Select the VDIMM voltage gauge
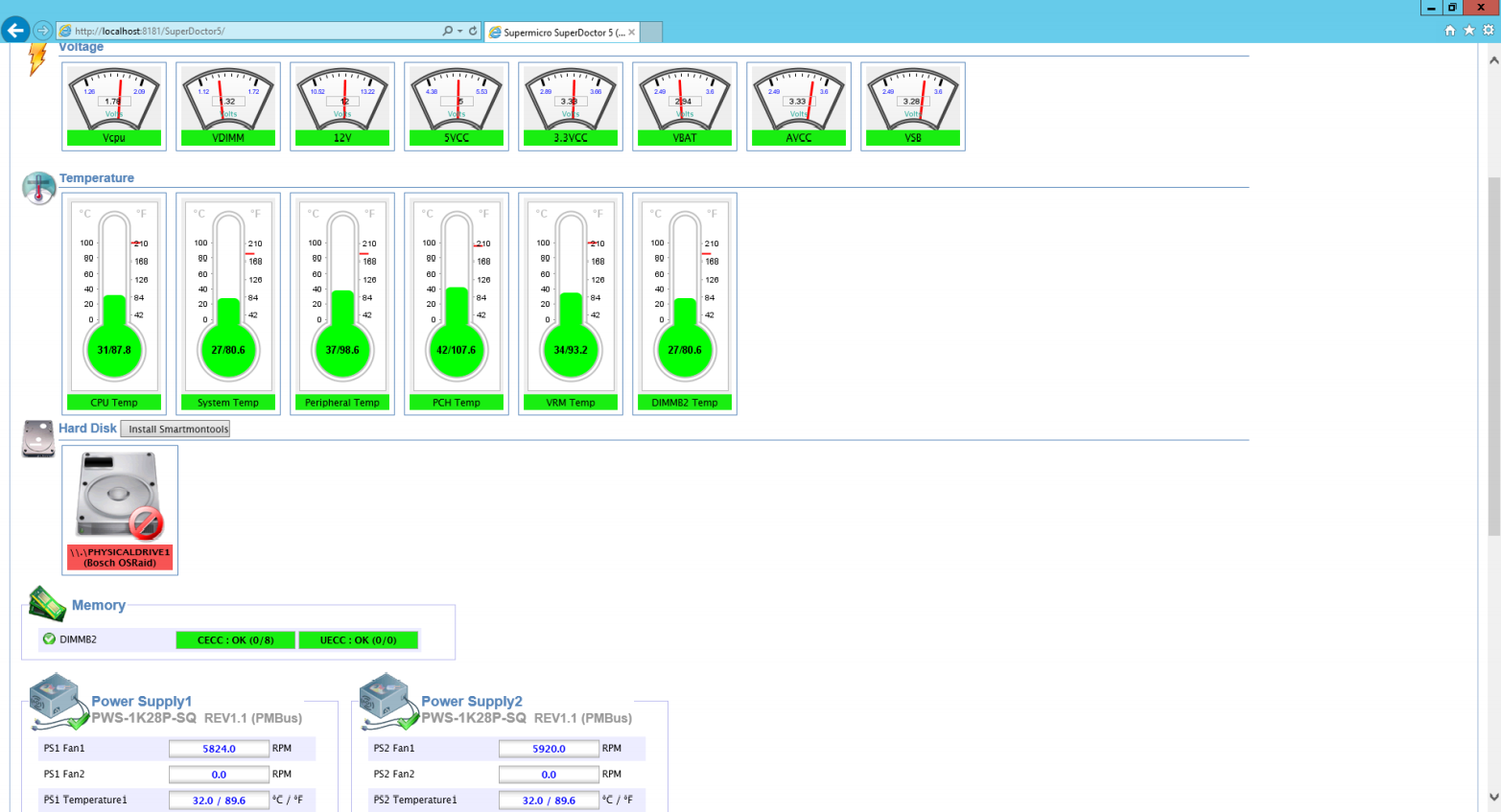This screenshot has height=812, width=1501. click(228, 106)
